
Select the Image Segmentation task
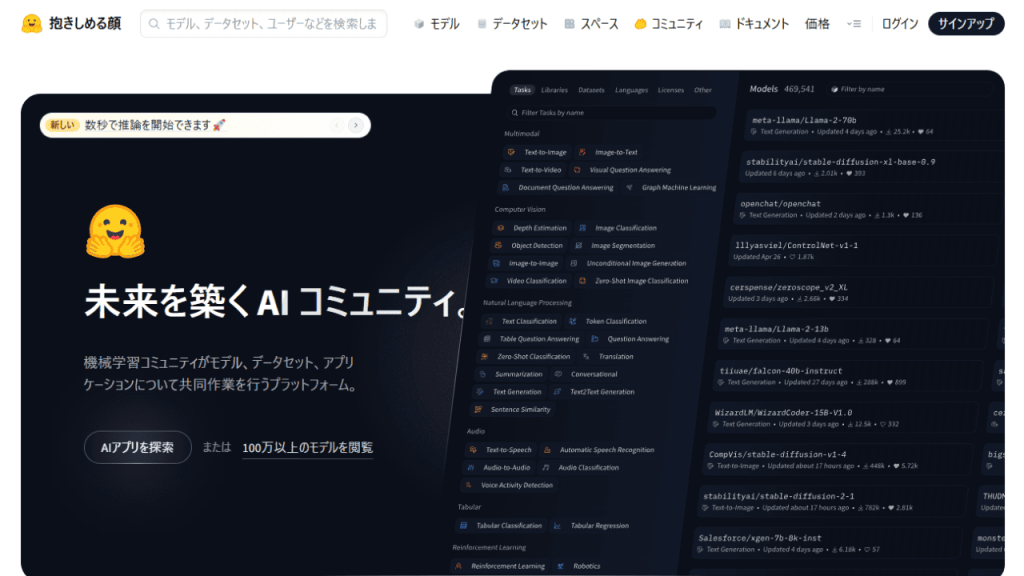615,246
